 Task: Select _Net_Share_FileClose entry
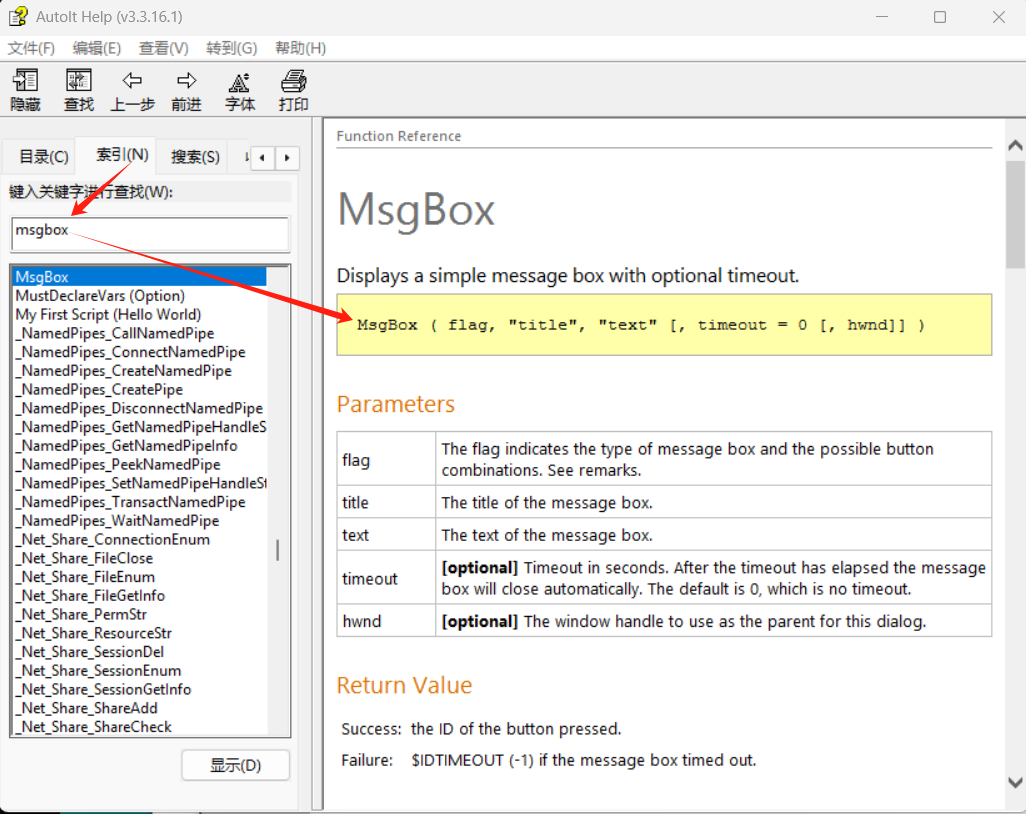pos(84,558)
